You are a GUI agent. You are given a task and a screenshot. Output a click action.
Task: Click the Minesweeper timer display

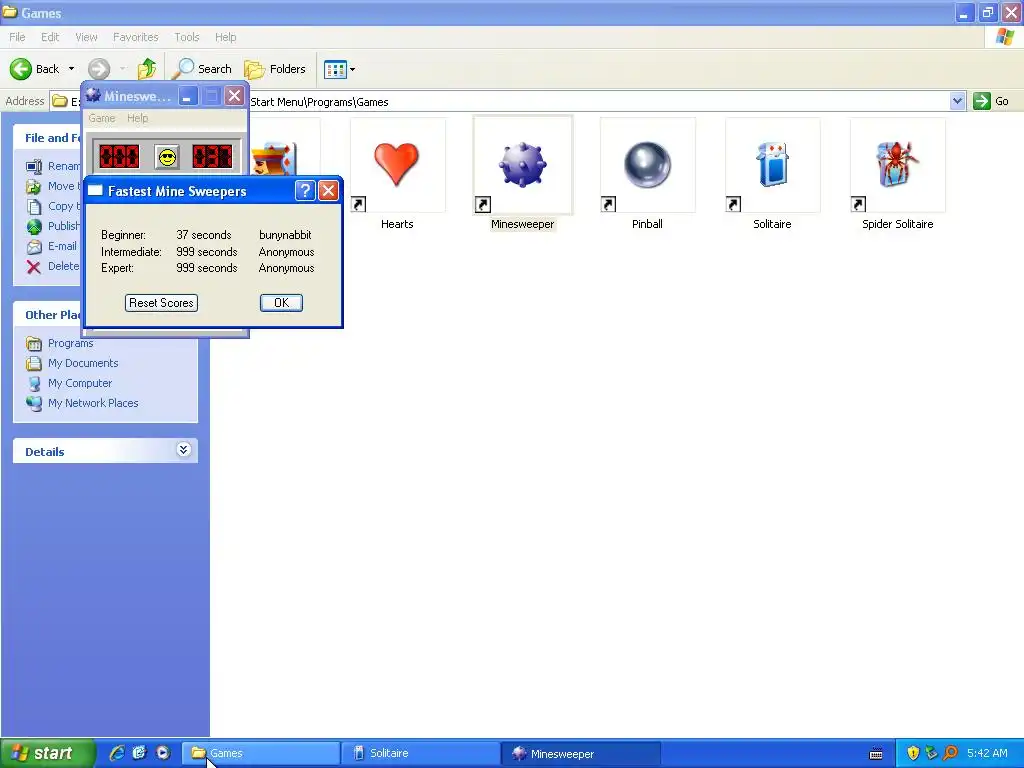click(x=212, y=157)
